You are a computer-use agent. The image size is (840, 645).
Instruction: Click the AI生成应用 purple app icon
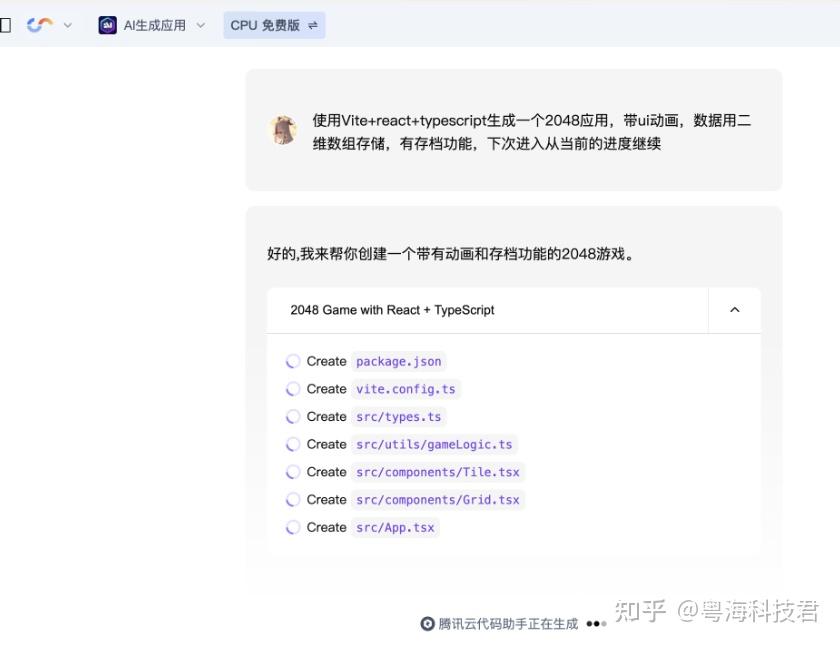click(x=106, y=24)
